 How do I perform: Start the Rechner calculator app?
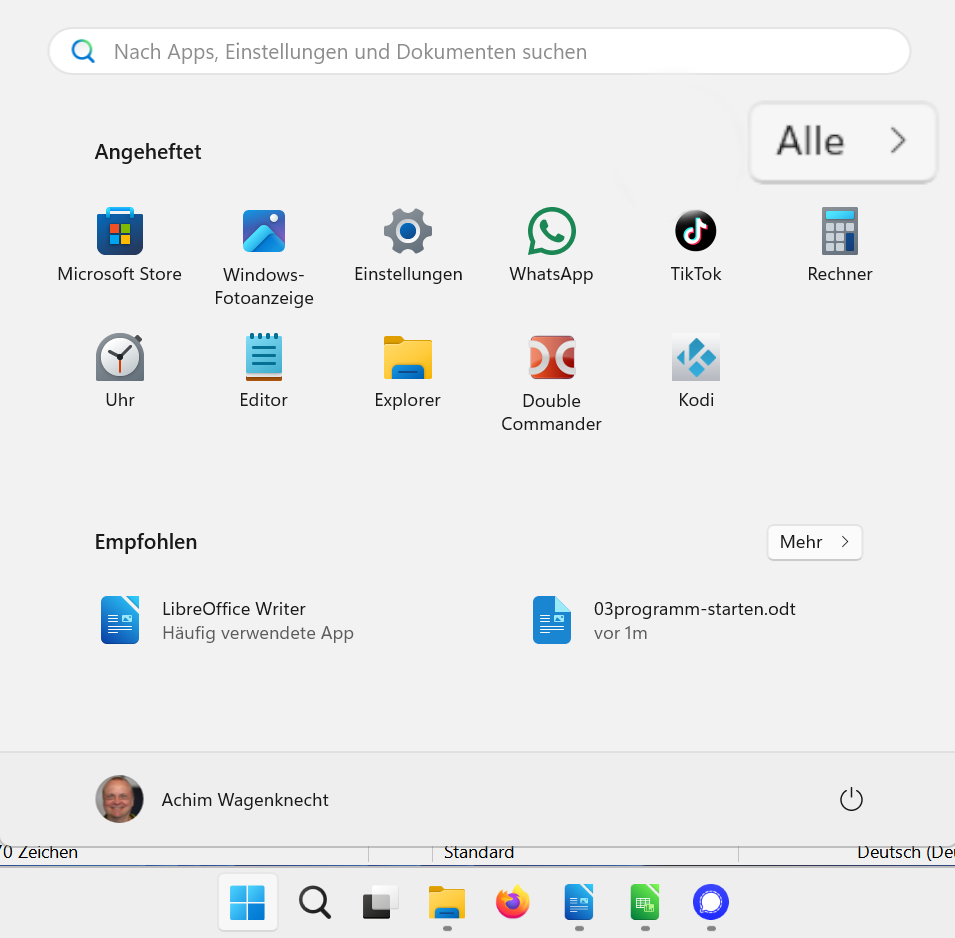[840, 244]
